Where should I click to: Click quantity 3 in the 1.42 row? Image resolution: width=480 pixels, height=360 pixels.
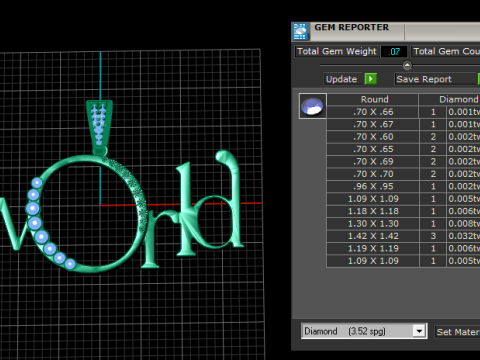pos(433,236)
